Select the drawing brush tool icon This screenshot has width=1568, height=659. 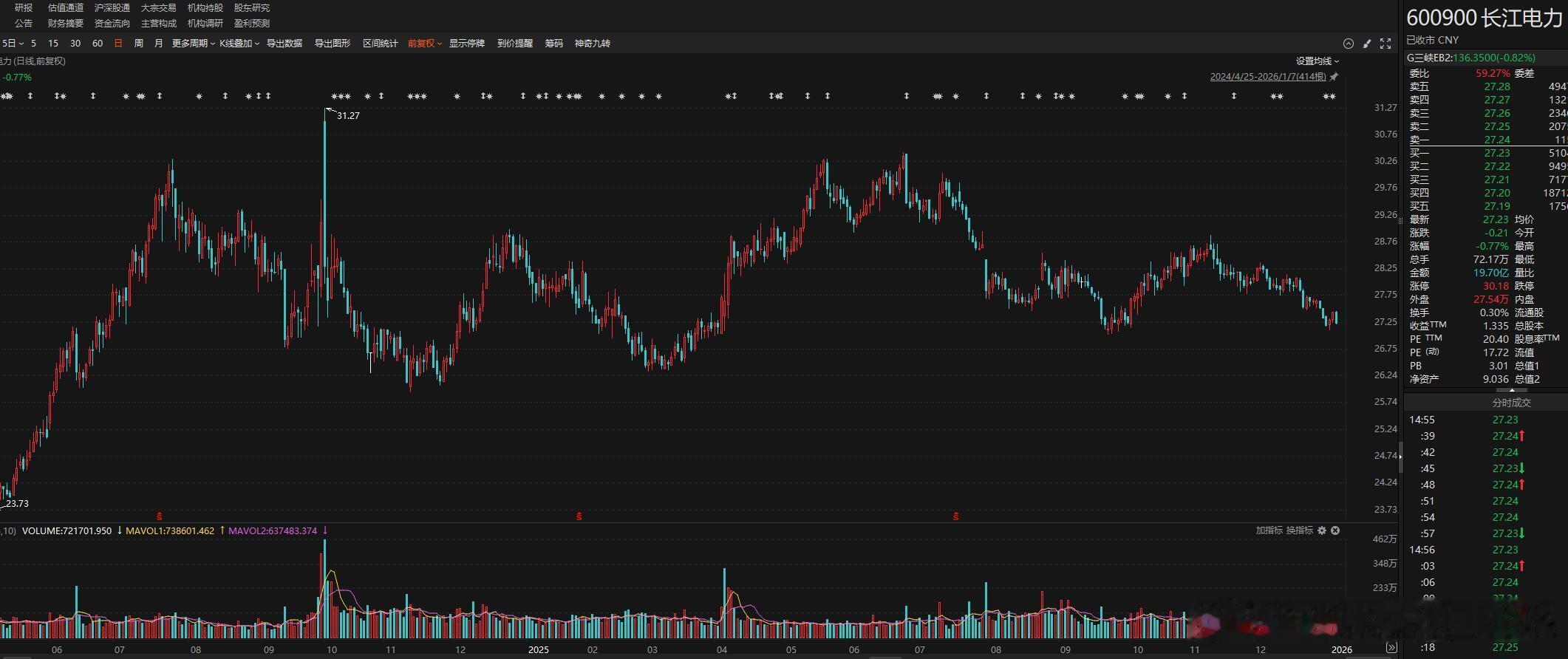point(1367,44)
